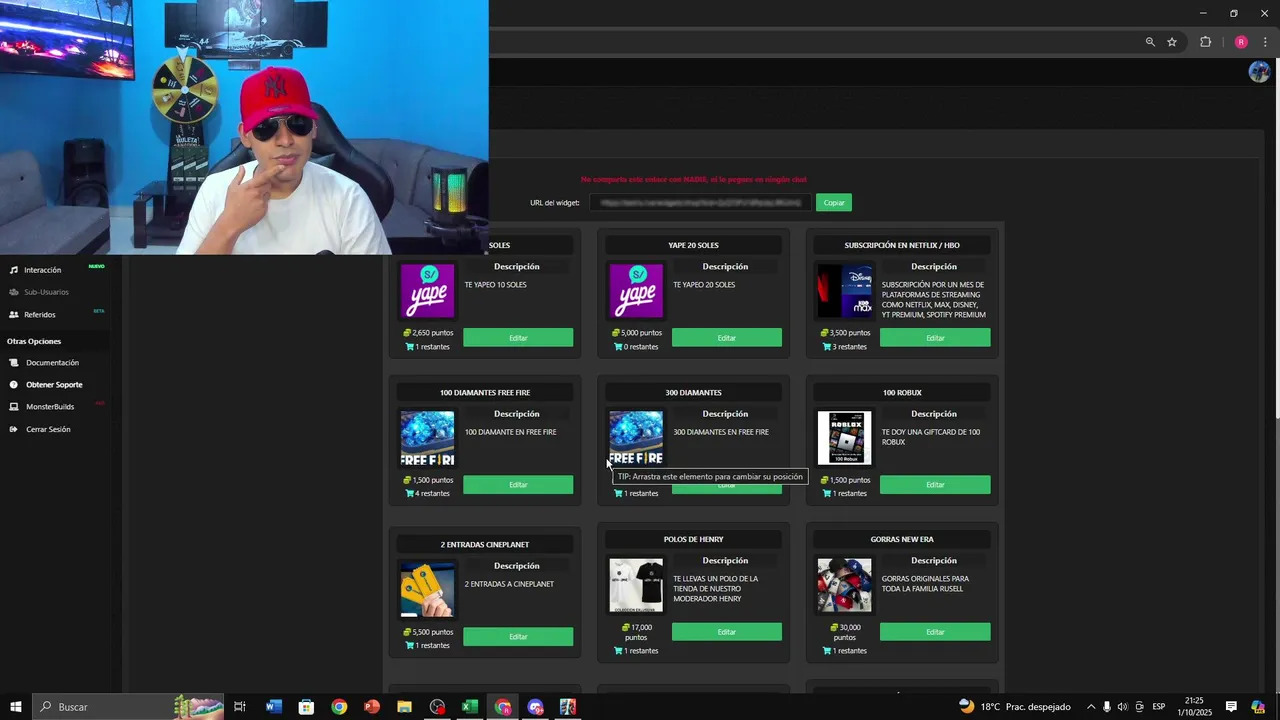Click the Polos de Henry thumbnail
The image size is (1280, 720).
pos(636,585)
